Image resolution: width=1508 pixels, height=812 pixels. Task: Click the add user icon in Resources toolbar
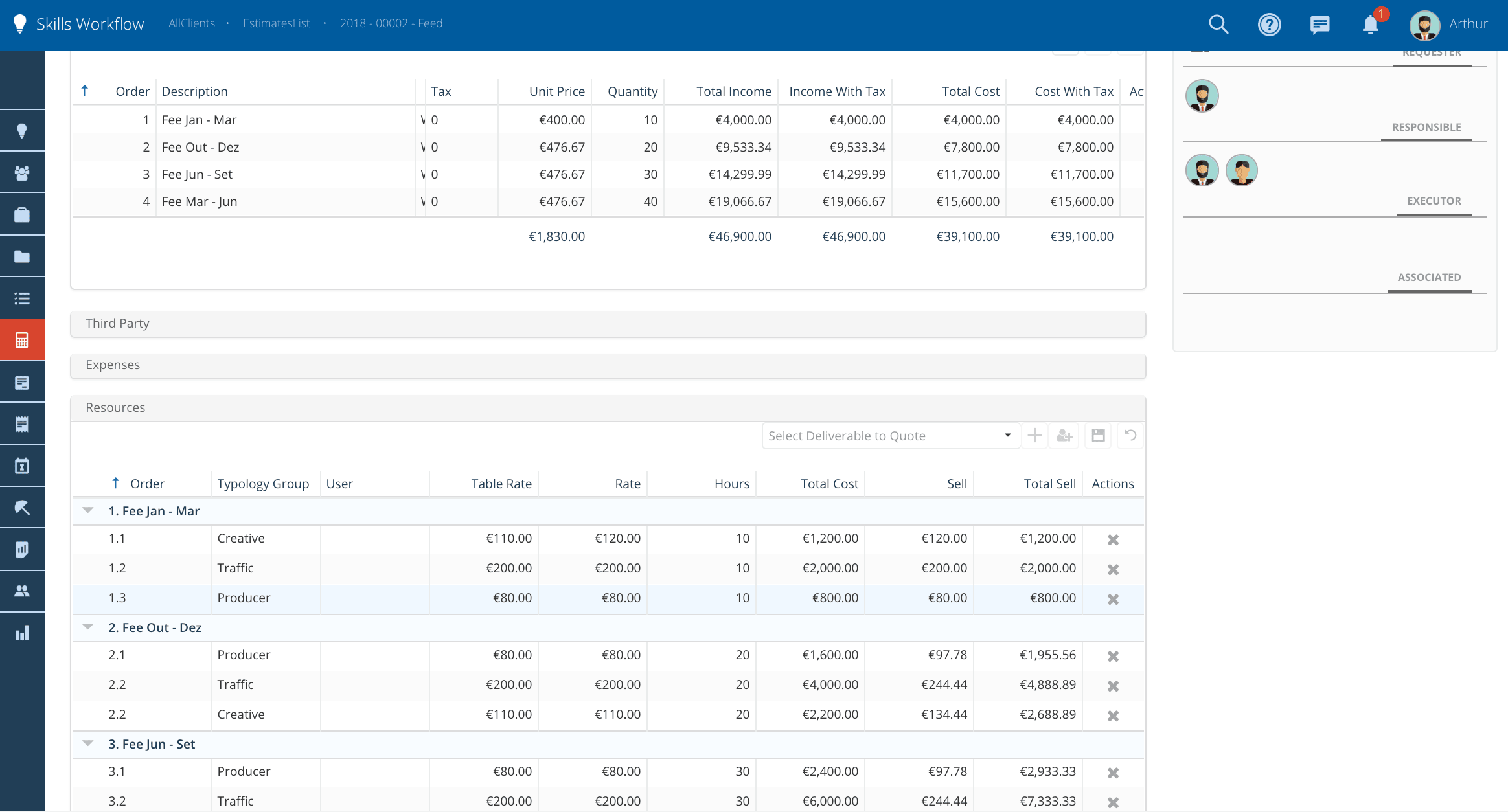click(x=1065, y=436)
